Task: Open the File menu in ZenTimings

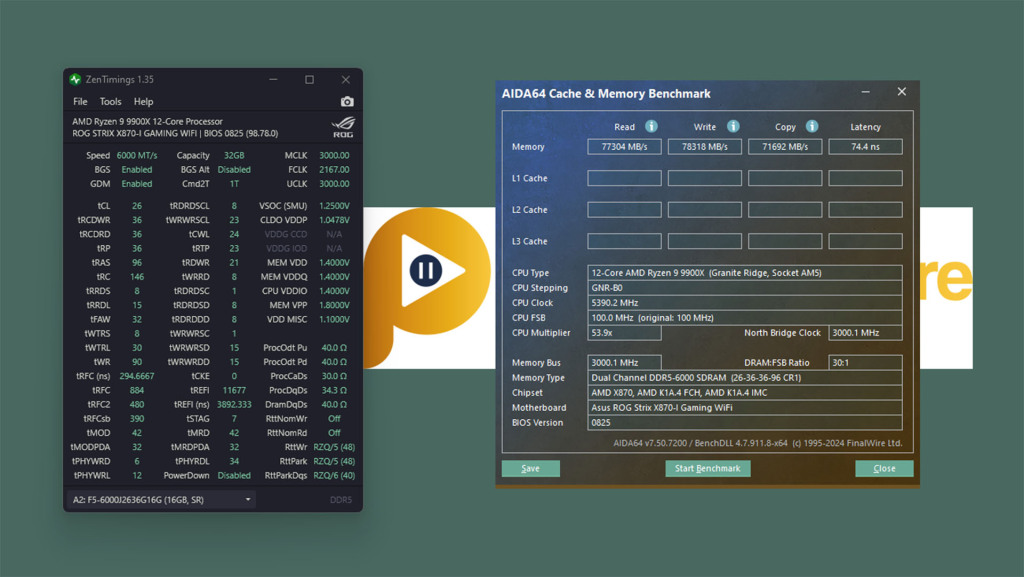Action: click(80, 102)
